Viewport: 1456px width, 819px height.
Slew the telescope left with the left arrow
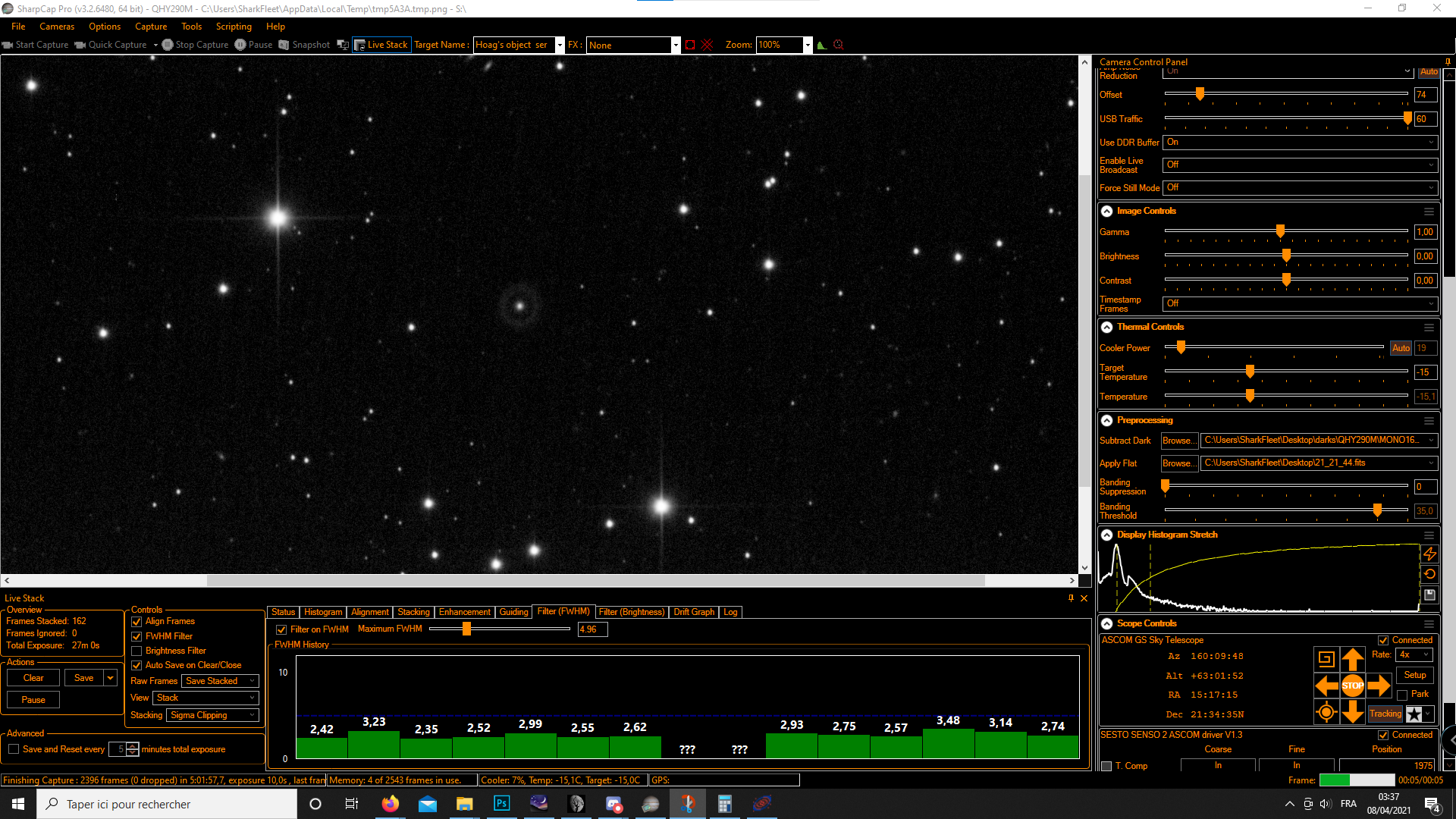tap(1326, 686)
